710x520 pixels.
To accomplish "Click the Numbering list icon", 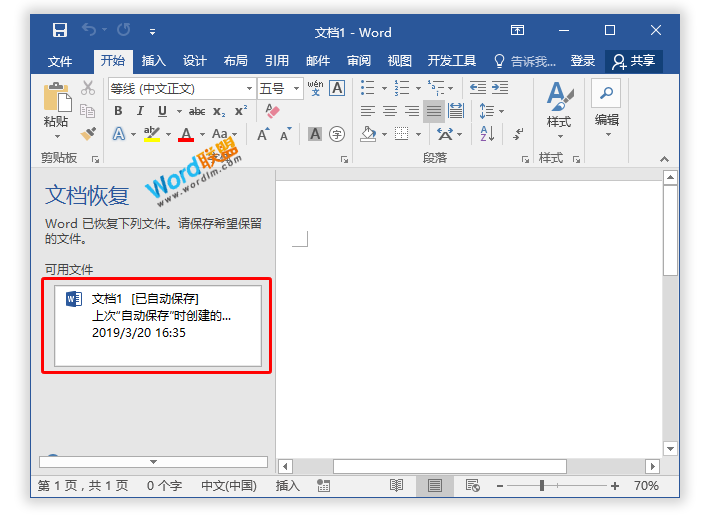I will tap(402, 88).
